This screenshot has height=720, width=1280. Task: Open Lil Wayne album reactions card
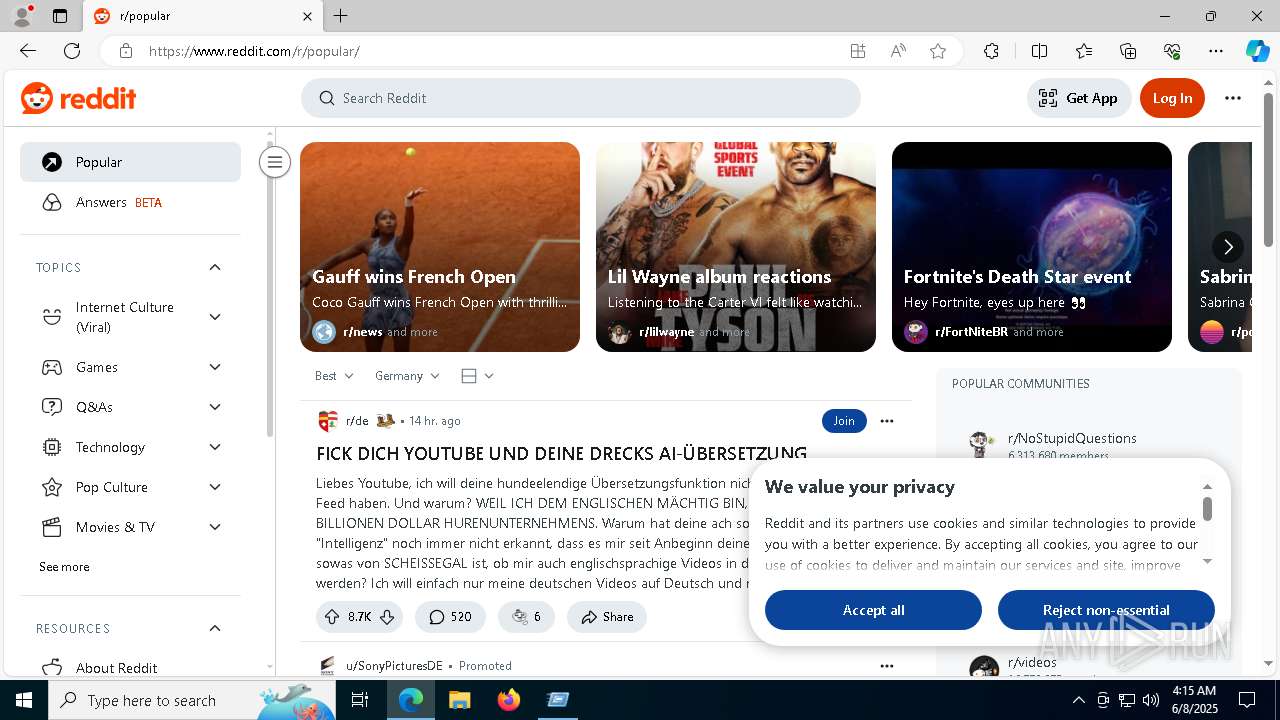(x=736, y=247)
